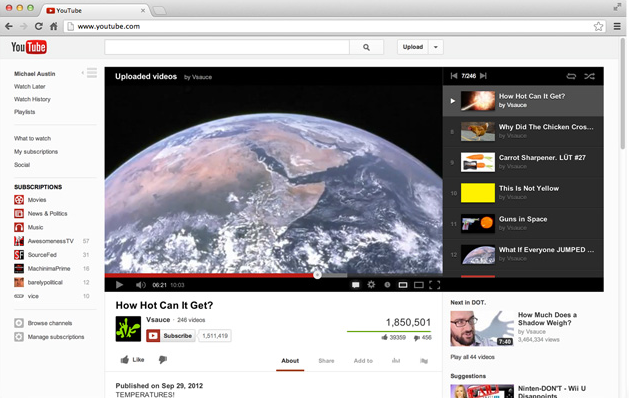Select the Share tab
The image size is (629, 398).
tap(326, 361)
